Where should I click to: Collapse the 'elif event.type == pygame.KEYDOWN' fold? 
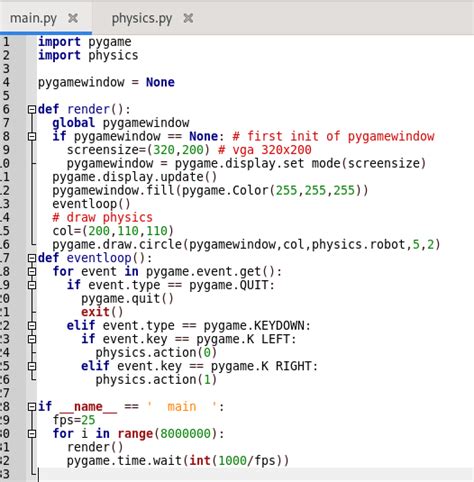pos(32,326)
